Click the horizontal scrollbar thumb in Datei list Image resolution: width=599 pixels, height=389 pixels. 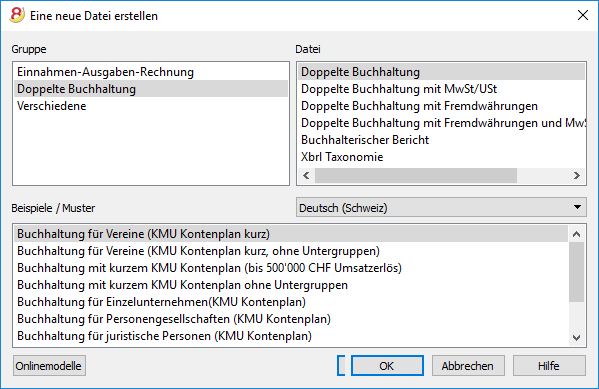click(x=416, y=176)
